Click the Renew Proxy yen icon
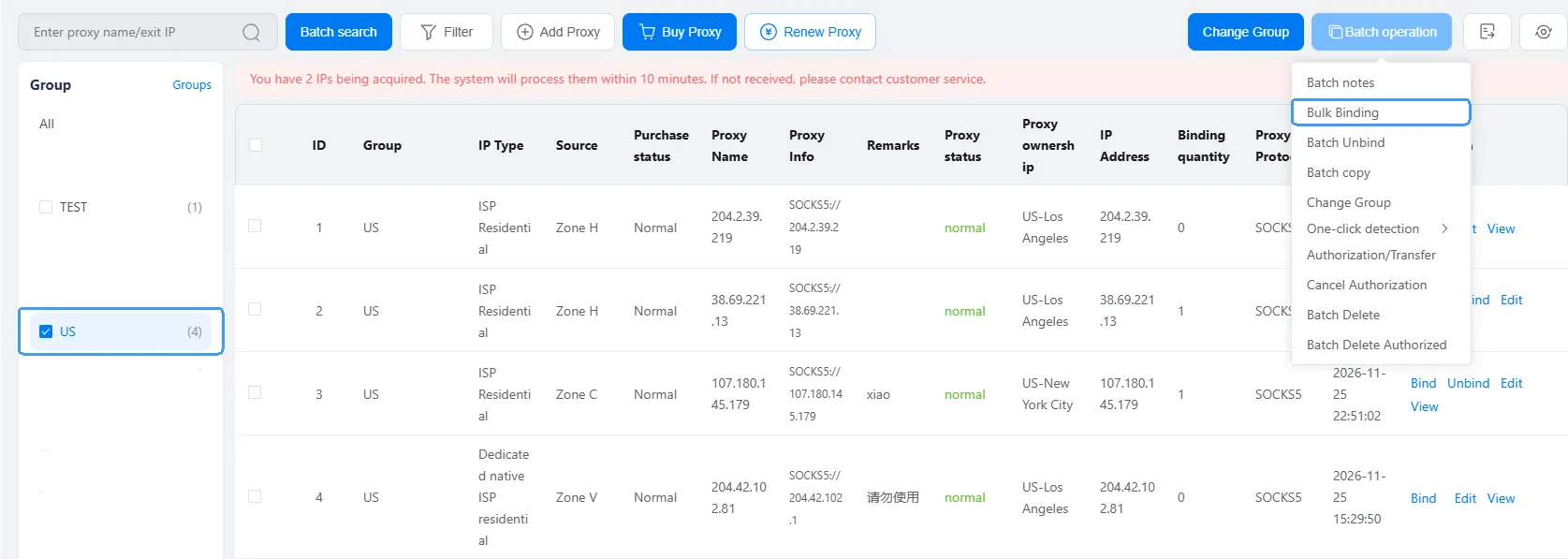This screenshot has width=1568, height=559. (x=769, y=32)
